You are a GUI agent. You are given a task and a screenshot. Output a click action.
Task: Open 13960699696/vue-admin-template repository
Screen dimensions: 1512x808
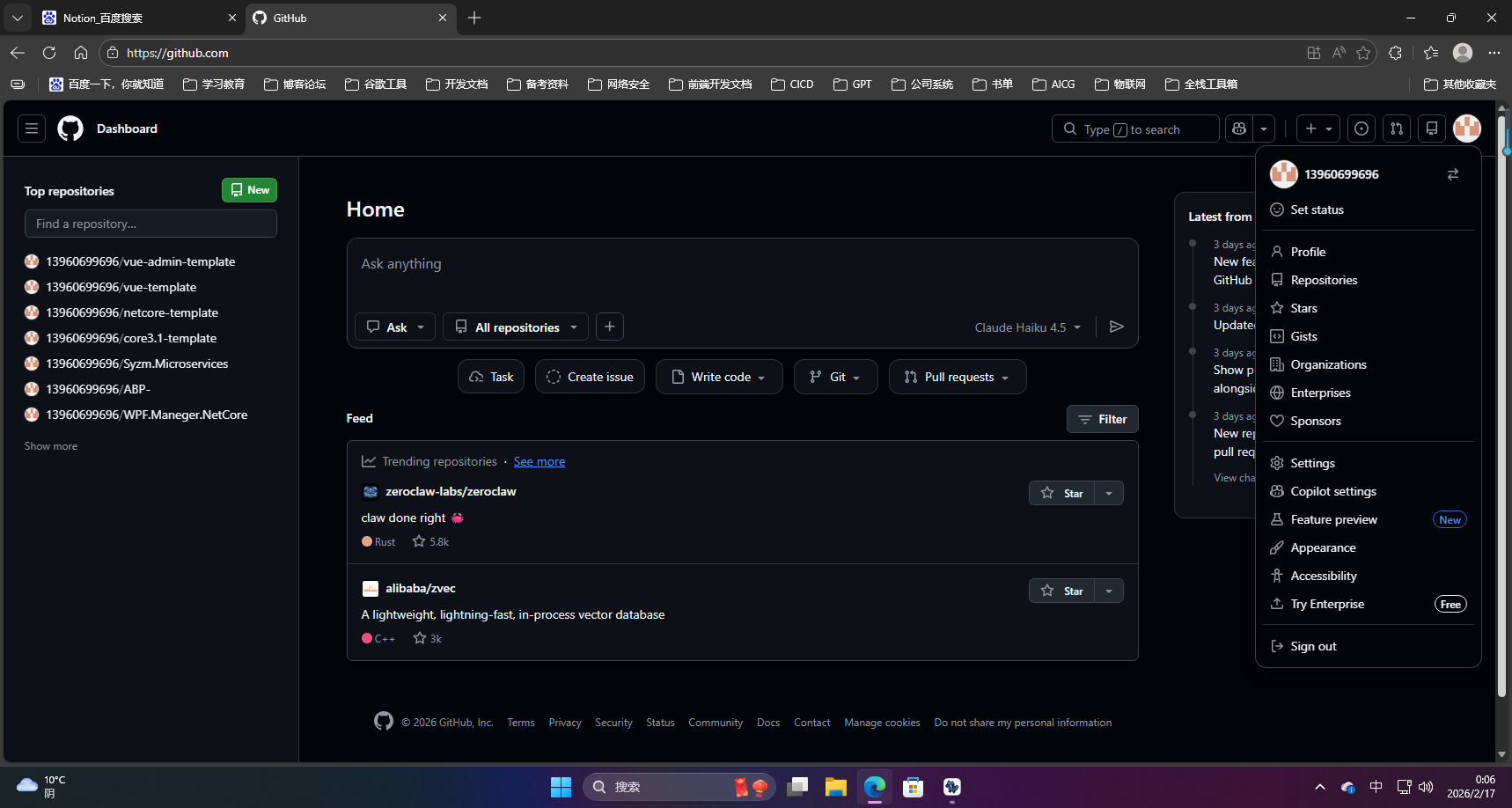pos(141,261)
